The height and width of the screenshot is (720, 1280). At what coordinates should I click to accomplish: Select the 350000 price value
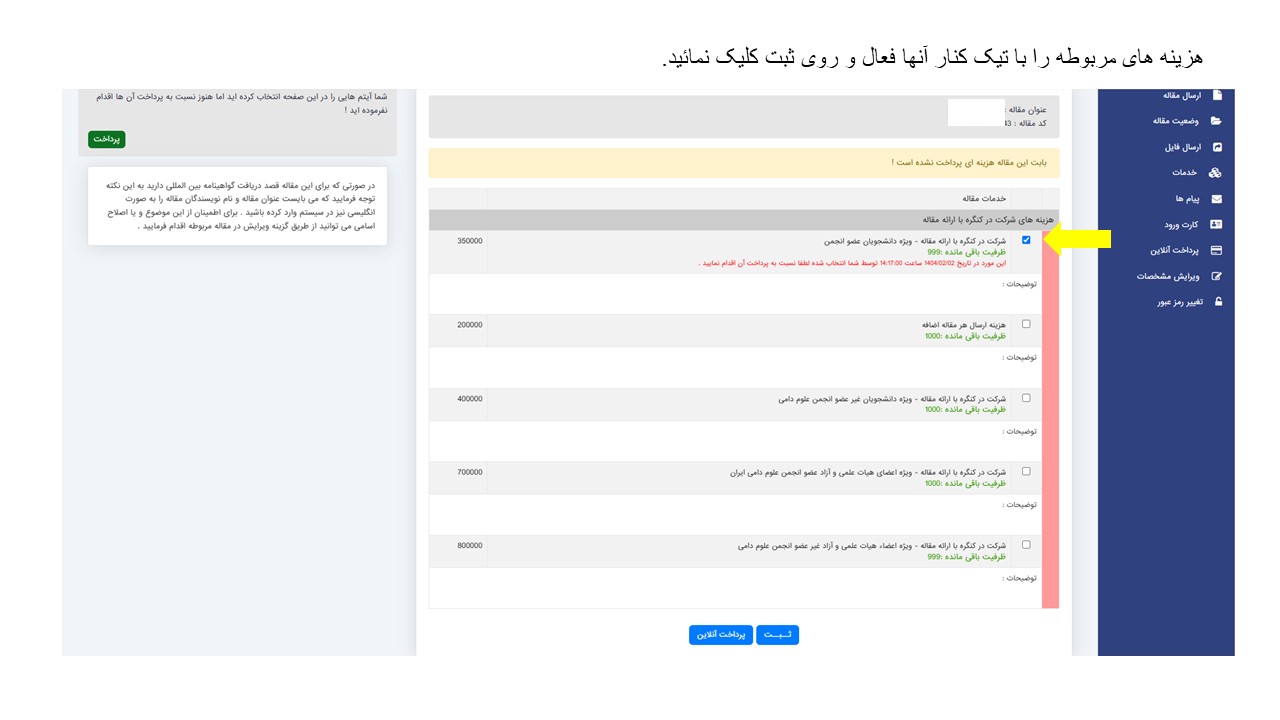(x=469, y=241)
